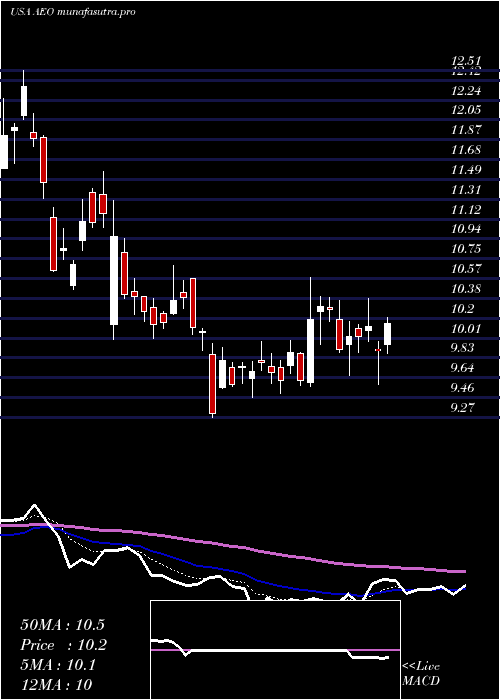Click the tall white candlestick spanning 10.9 to 10.1
Screen dimensions: 500x700
pos(114,280)
